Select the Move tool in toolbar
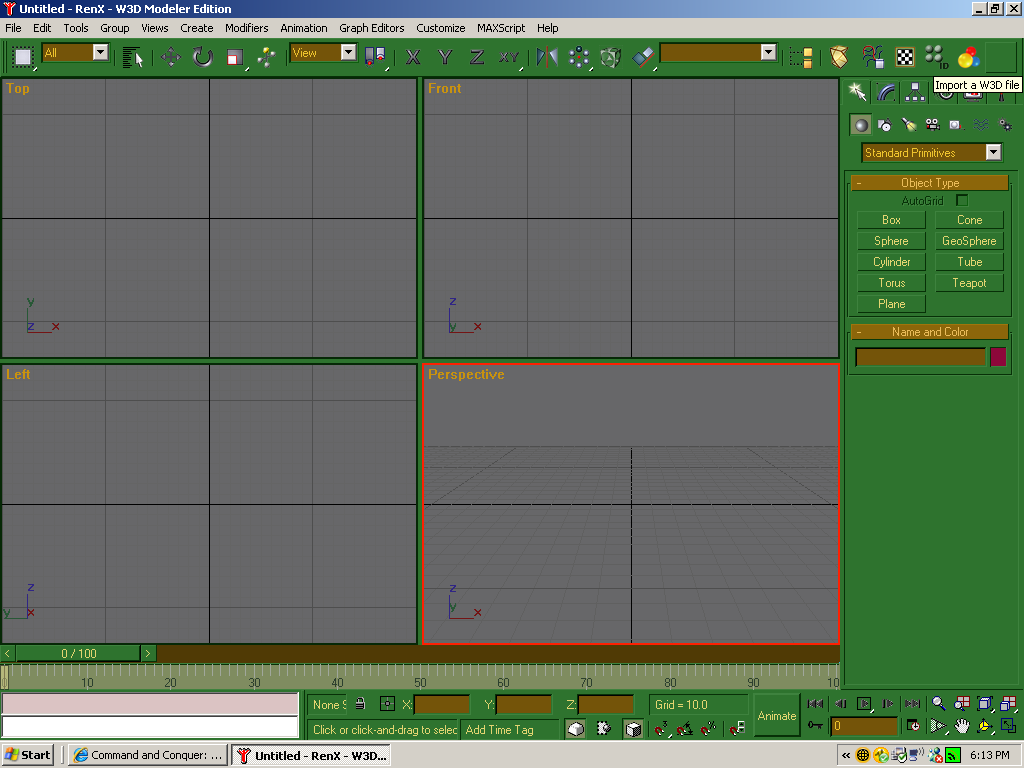1024x768 pixels. click(171, 57)
